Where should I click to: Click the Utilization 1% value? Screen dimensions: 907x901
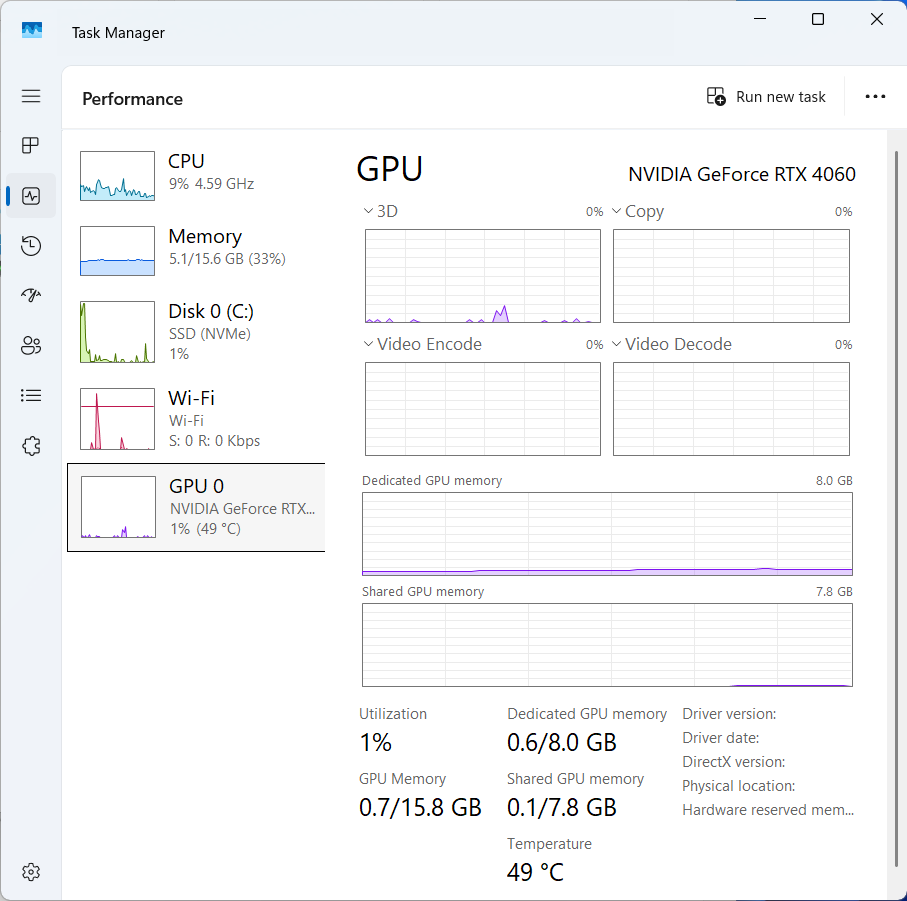tap(375, 742)
